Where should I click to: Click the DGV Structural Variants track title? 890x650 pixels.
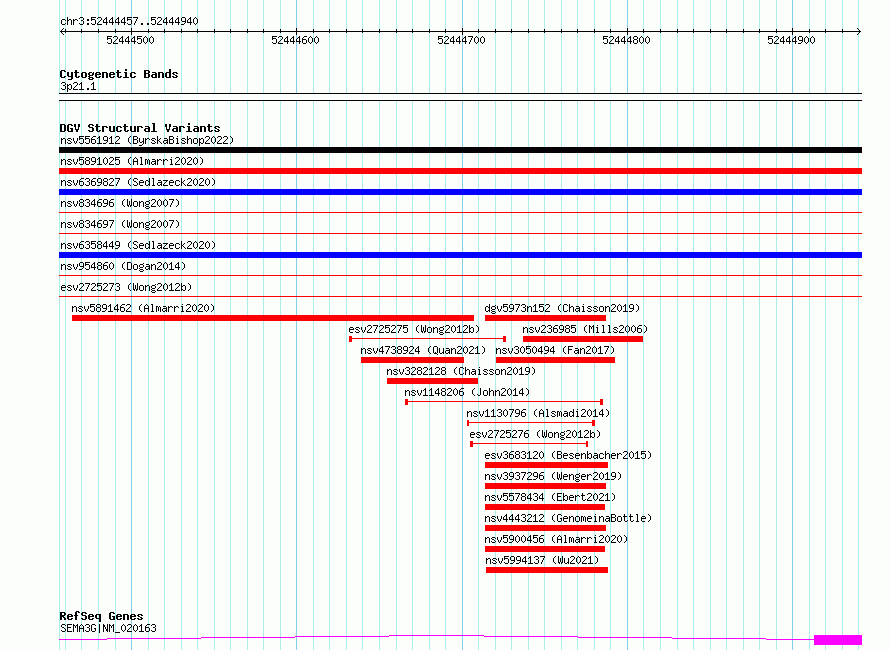point(140,128)
